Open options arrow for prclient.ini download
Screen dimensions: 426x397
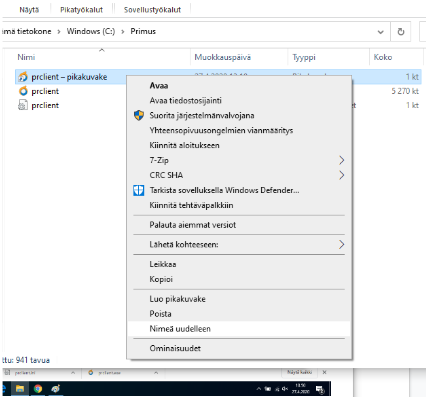(x=73, y=373)
